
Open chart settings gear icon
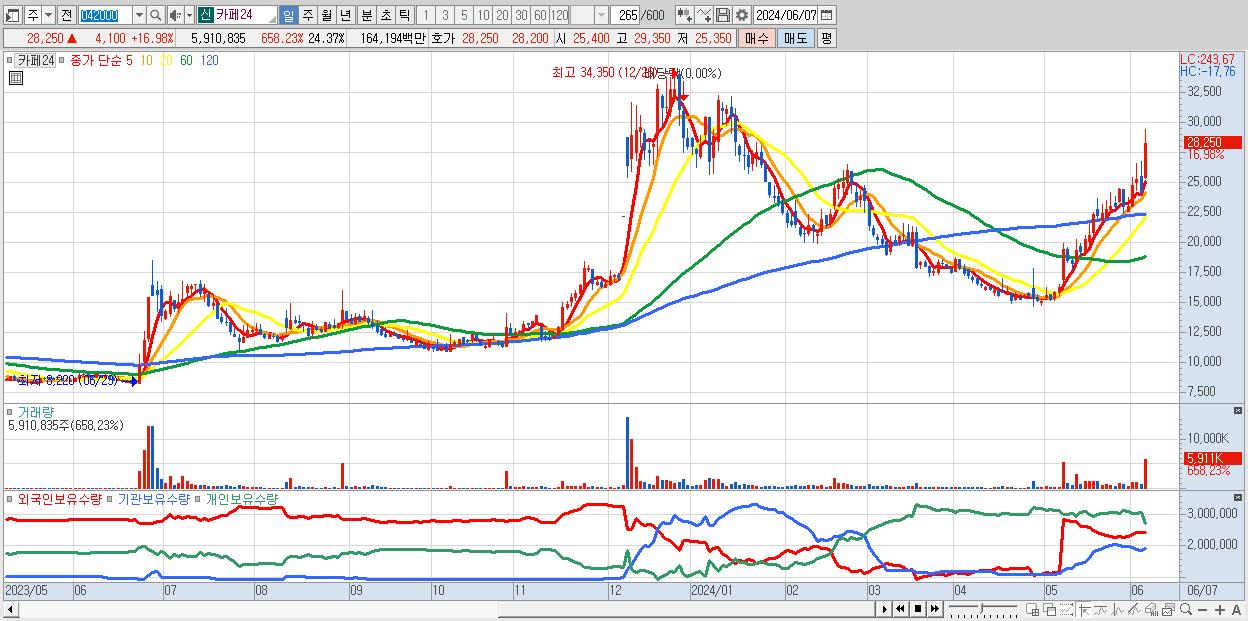tap(742, 15)
